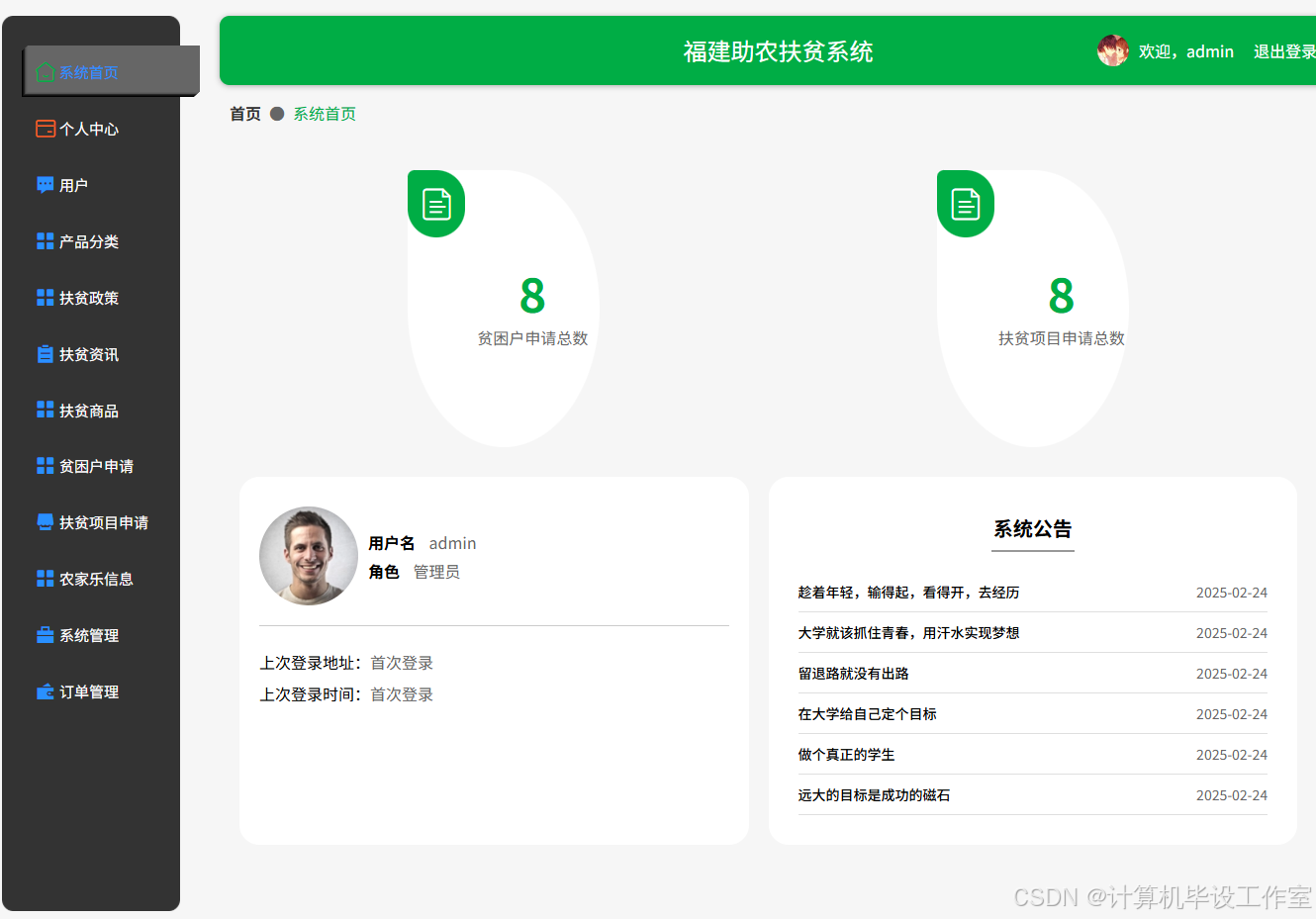Click the role value 管理员
The height and width of the screenshot is (919, 1316).
pyautogui.click(x=436, y=572)
